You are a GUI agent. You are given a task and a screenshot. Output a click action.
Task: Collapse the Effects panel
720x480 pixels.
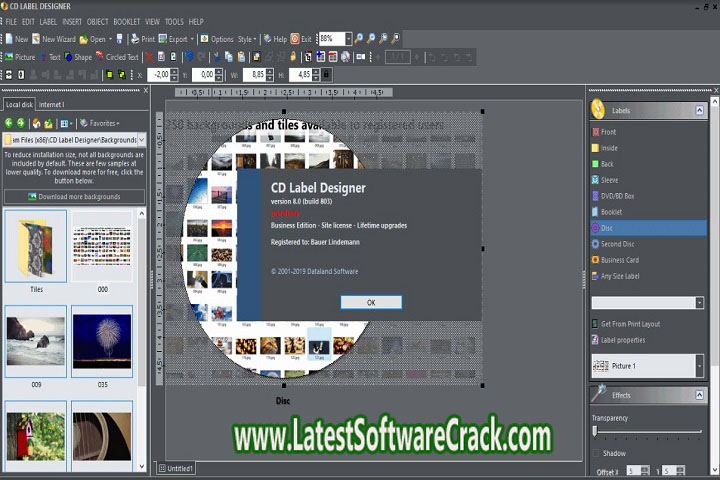699,395
